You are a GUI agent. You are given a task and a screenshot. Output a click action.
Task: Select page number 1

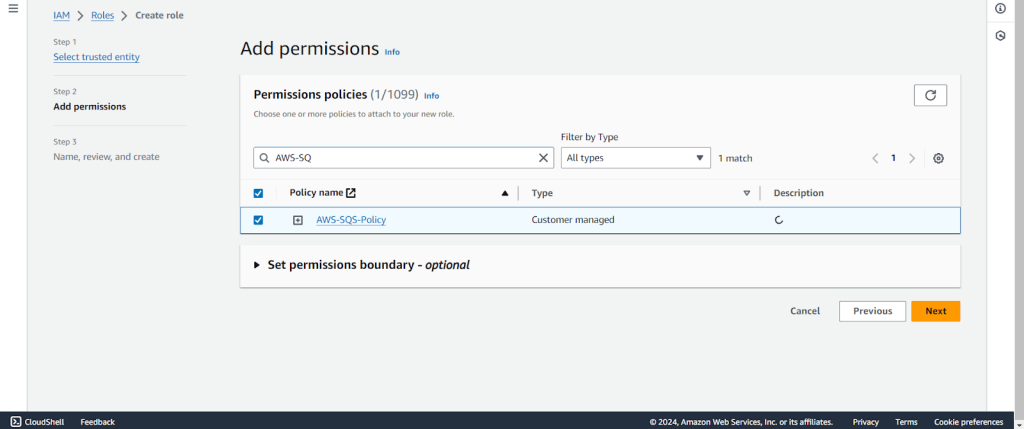coord(893,158)
